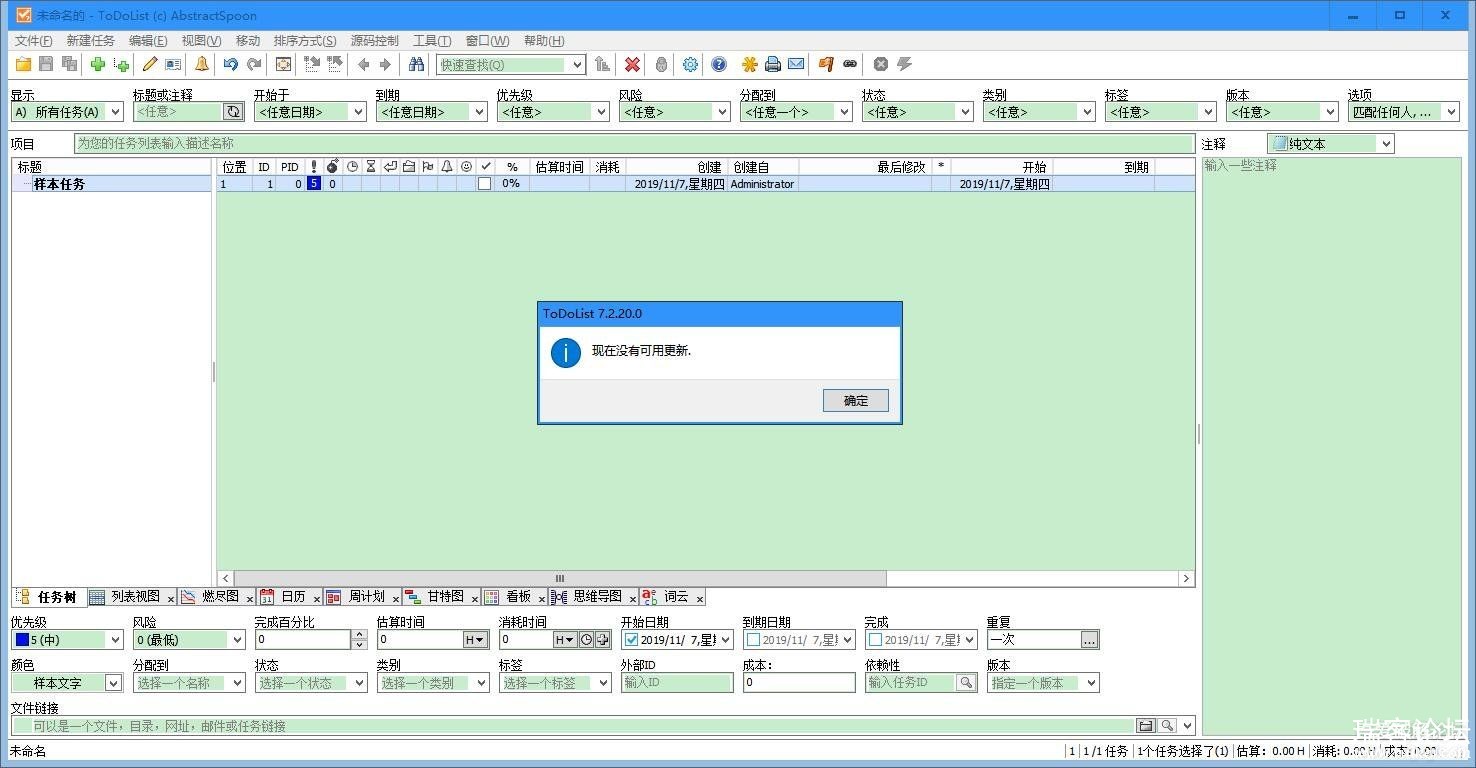Close the 词云 tab with its x
1476x768 pixels.
(700, 598)
